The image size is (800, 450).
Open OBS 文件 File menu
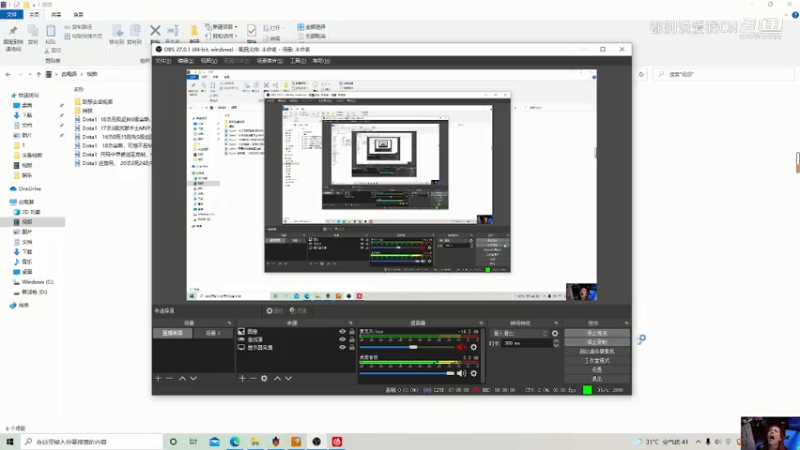tap(163, 61)
